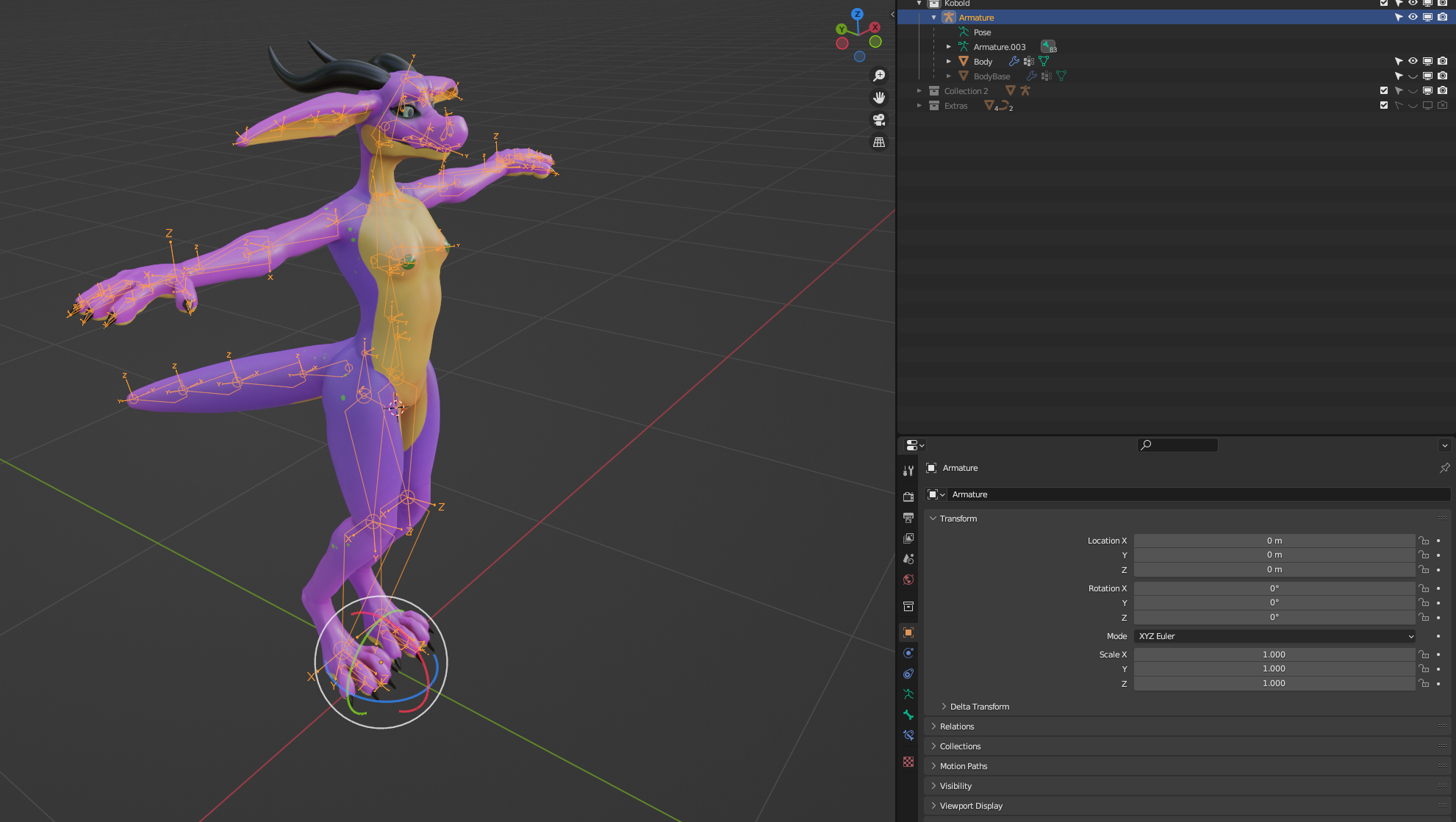
Task: Click the blue Z axis on navigation gizmo
Action: click(857, 14)
